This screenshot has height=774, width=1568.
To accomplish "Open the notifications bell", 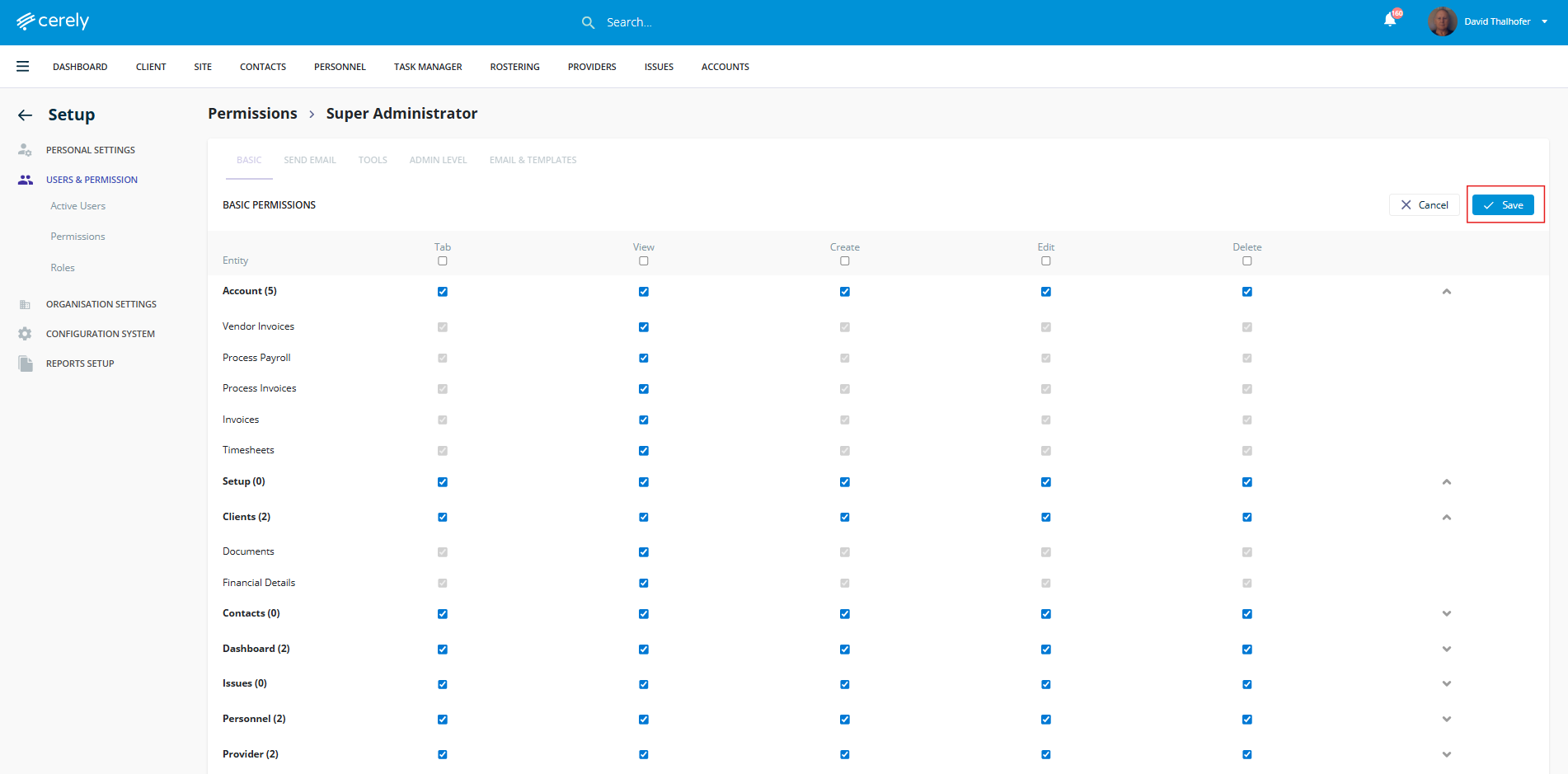I will click(1390, 21).
